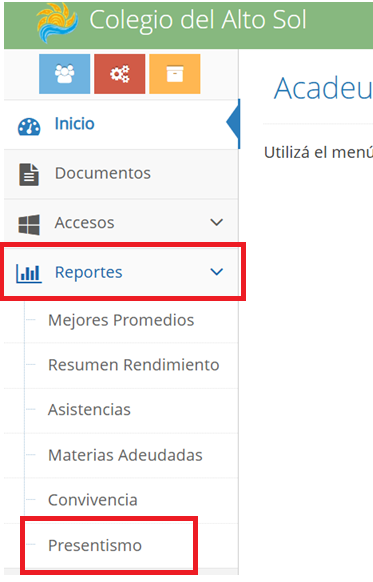Open Documentos in the sidebar
This screenshot has height=582, width=373.
pos(121,174)
